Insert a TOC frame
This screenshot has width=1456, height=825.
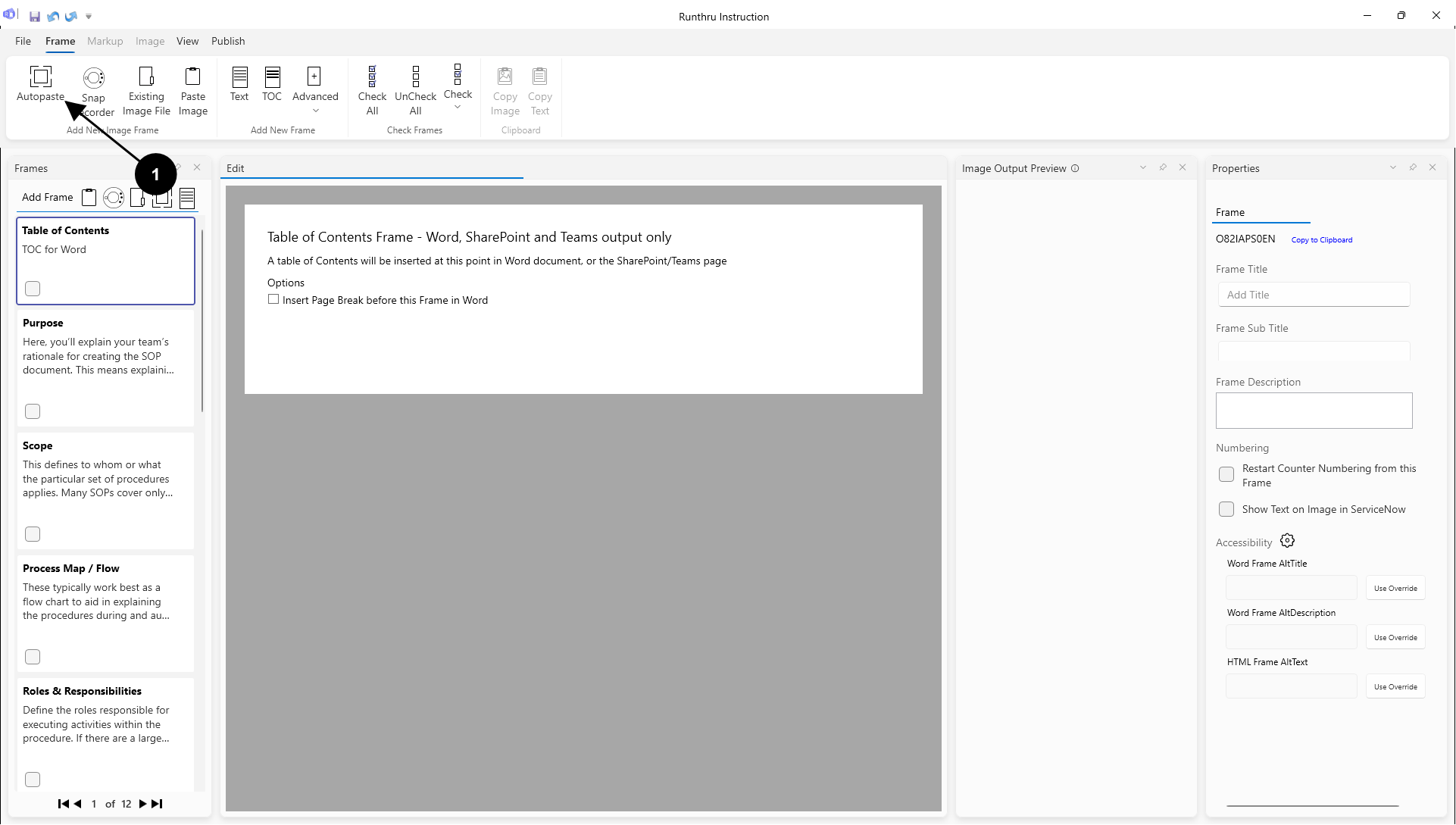click(272, 77)
